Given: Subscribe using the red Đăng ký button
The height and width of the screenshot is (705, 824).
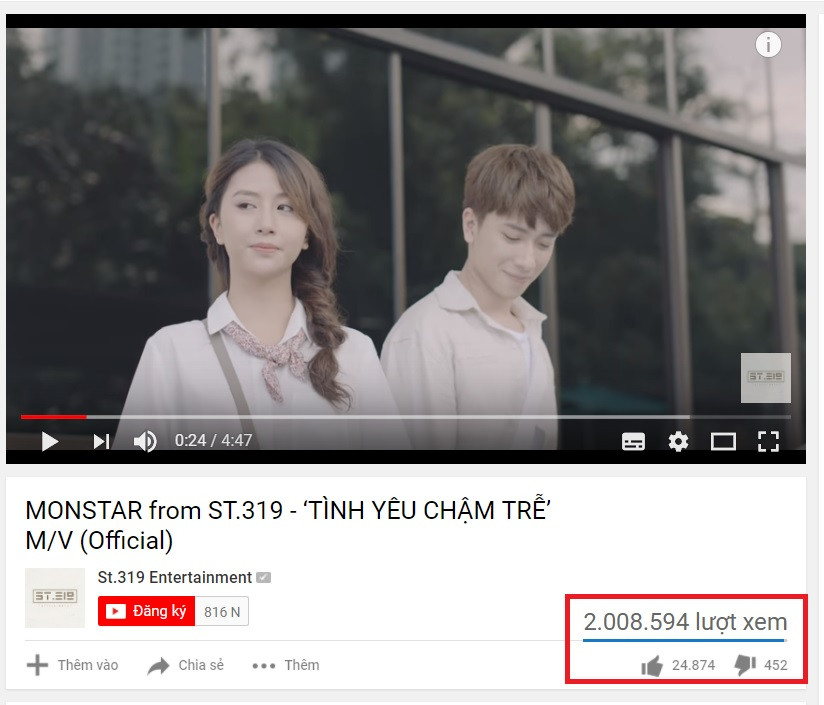Looking at the screenshot, I should [146, 611].
